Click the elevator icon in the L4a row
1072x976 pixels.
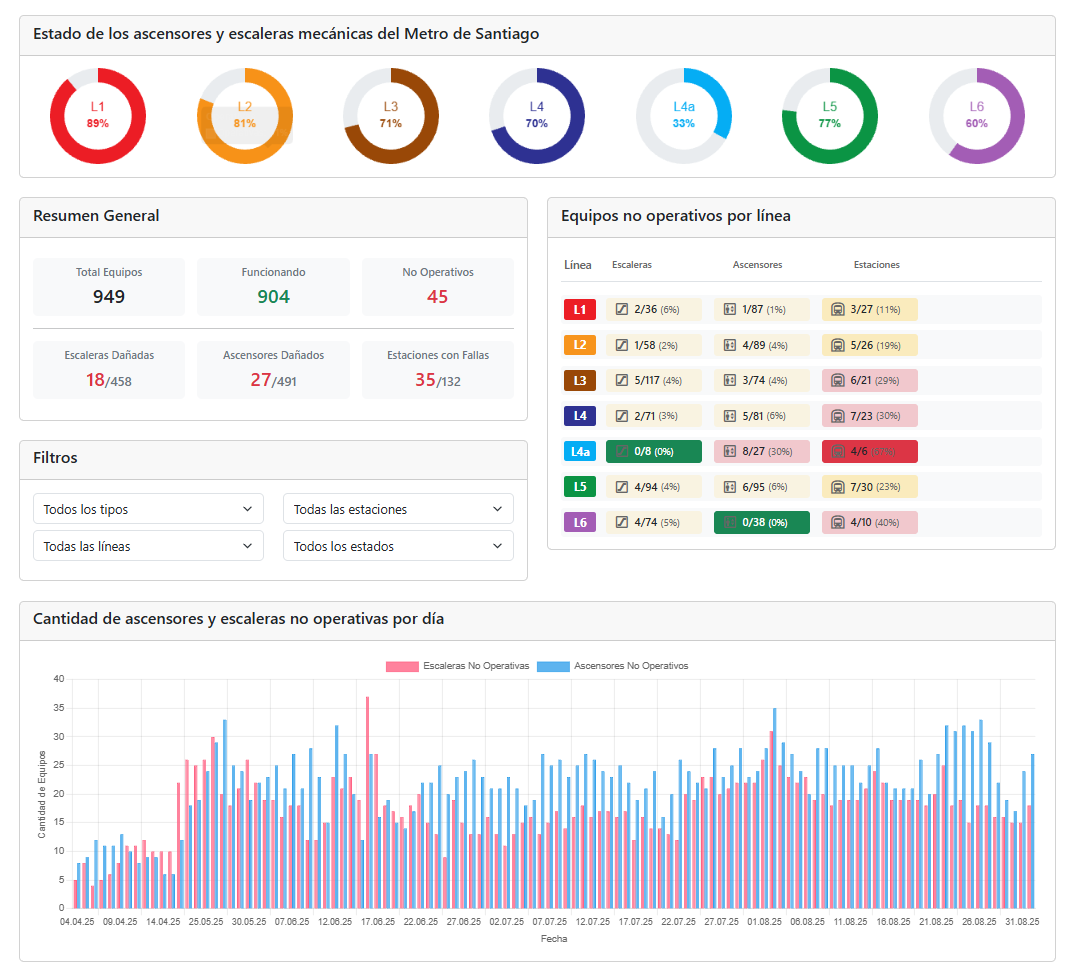click(x=729, y=451)
